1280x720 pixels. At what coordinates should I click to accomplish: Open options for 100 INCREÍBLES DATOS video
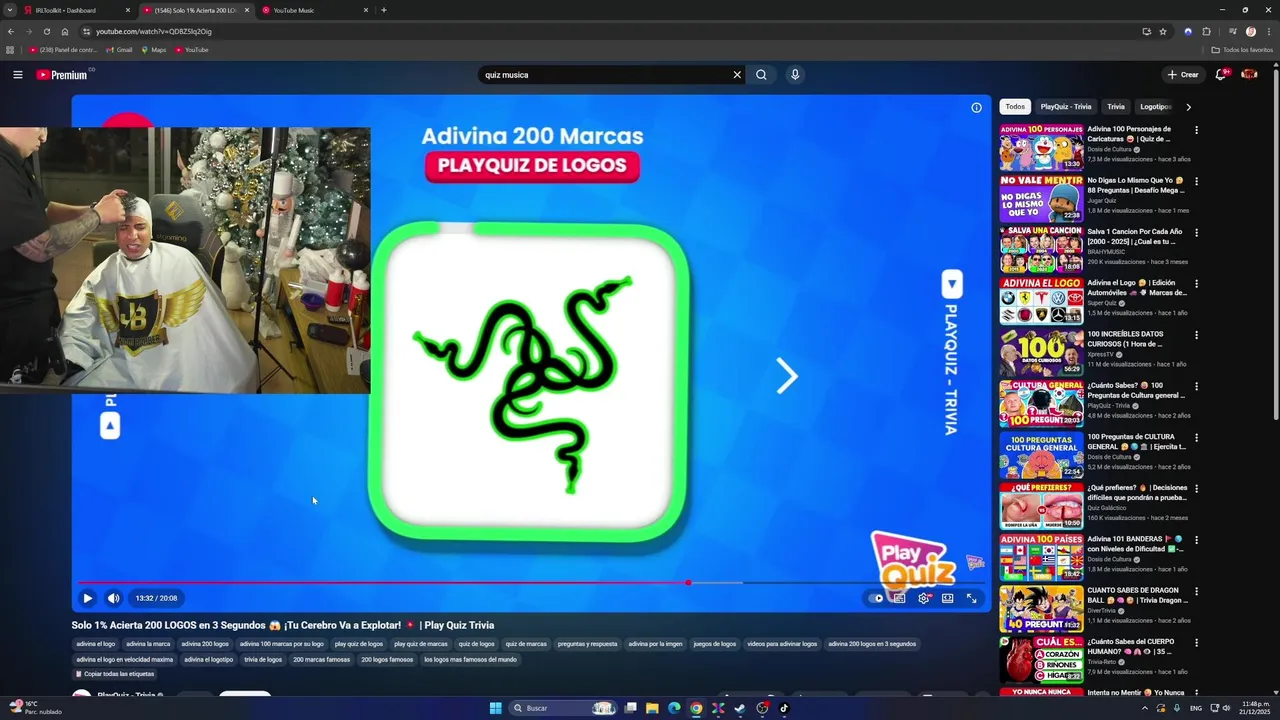coord(1196,335)
